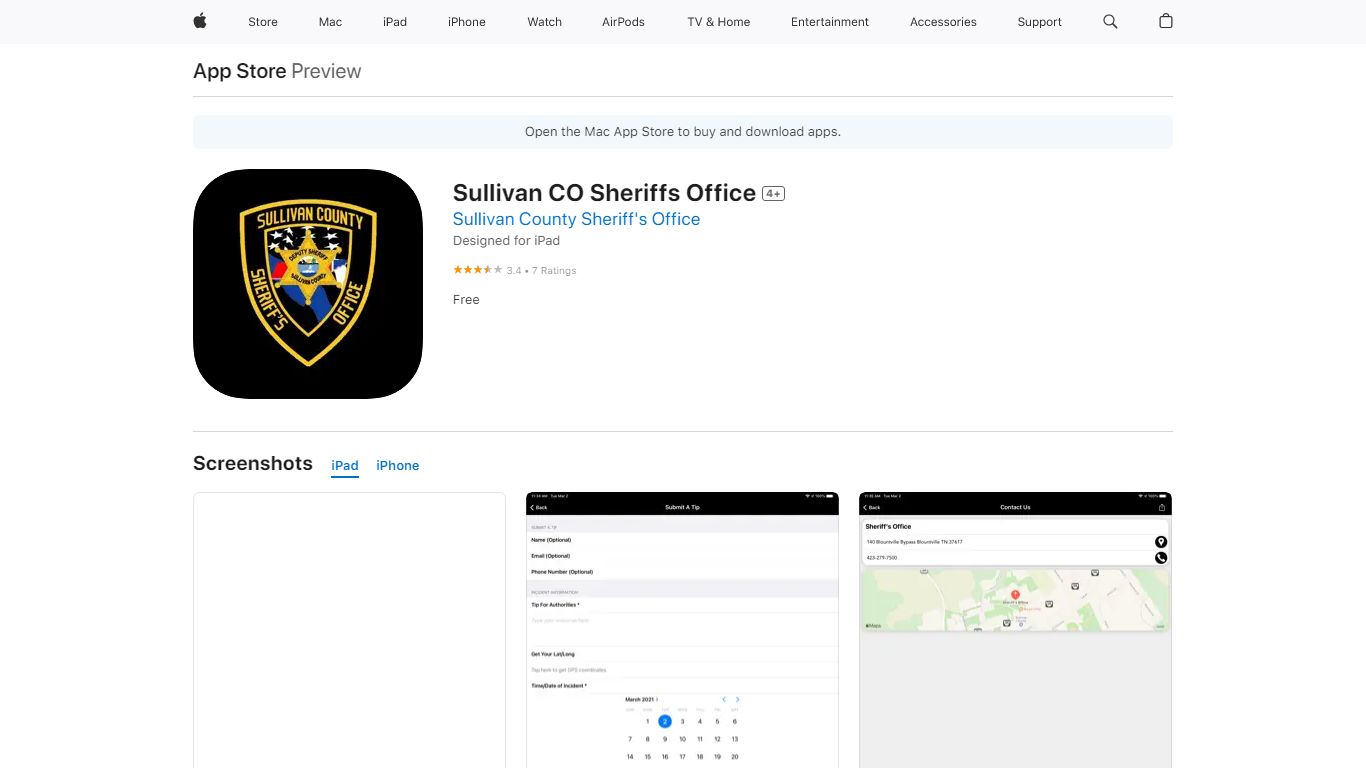Open the Entertainment menu

coord(830,22)
